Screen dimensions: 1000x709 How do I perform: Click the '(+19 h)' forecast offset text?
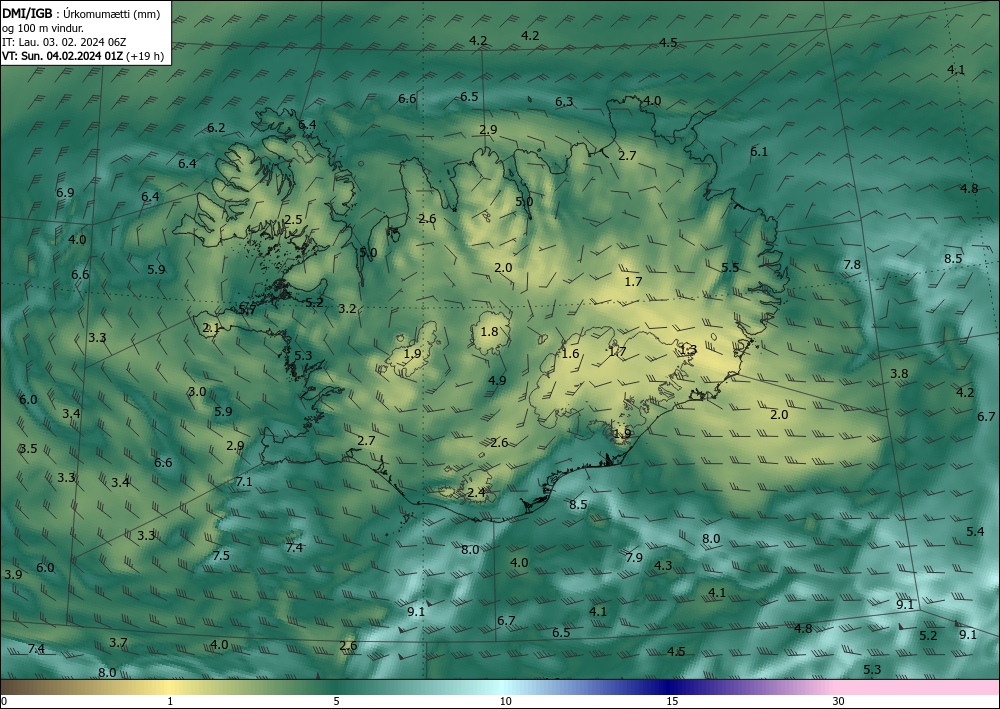[145, 56]
